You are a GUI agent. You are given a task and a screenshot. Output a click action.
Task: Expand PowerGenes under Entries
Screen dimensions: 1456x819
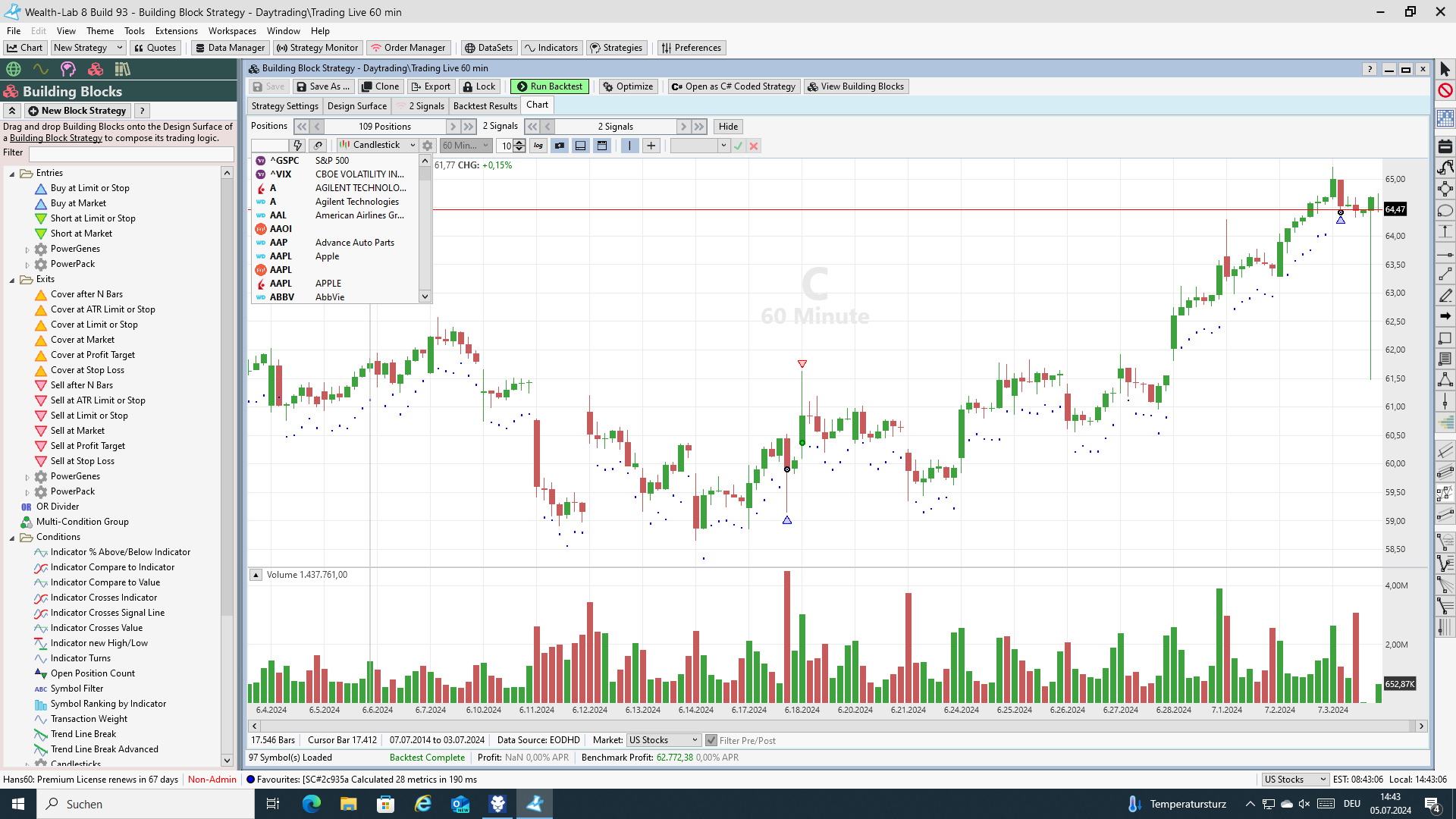pyautogui.click(x=27, y=249)
